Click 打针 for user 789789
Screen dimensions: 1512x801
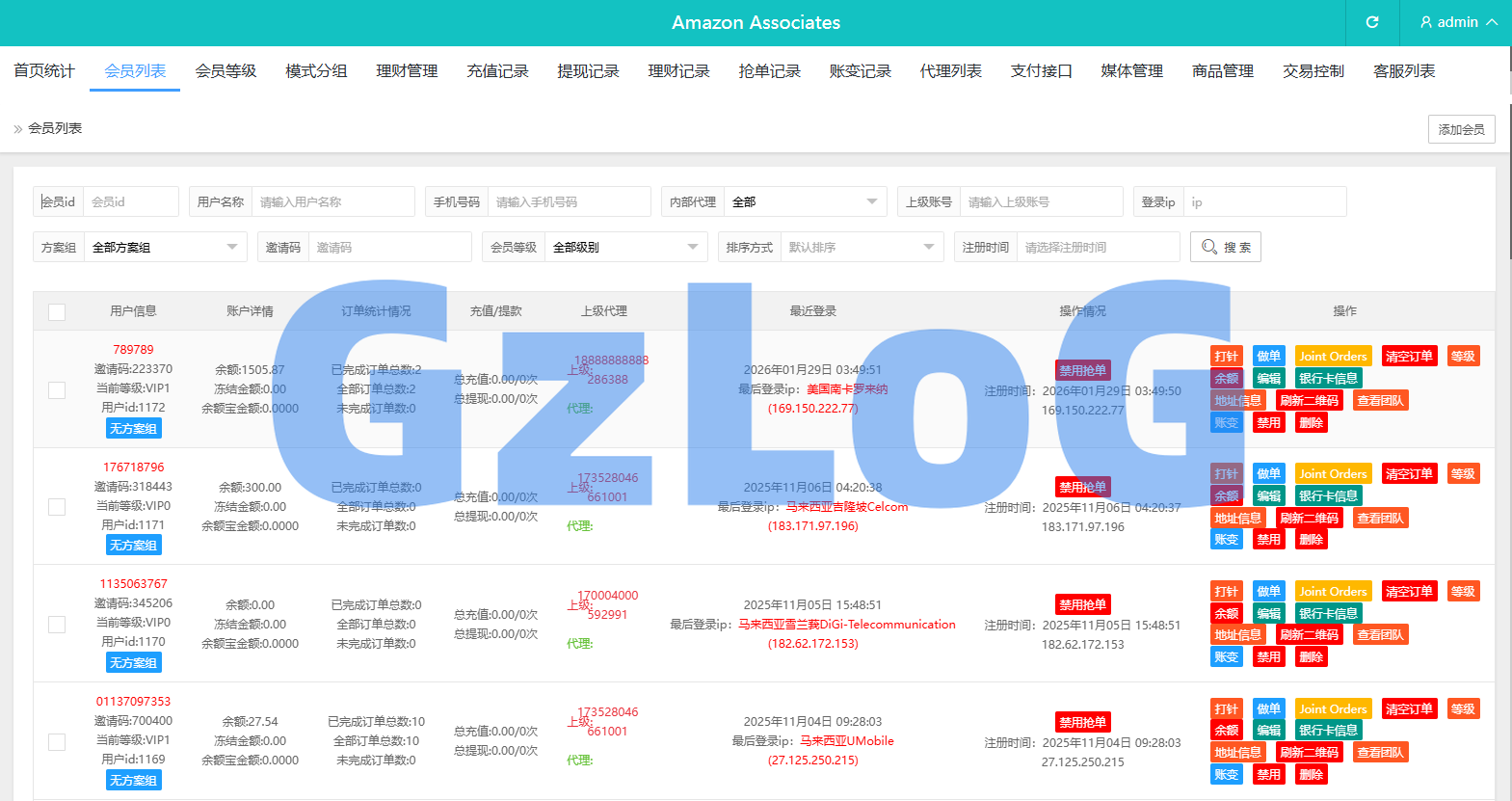(x=1226, y=357)
